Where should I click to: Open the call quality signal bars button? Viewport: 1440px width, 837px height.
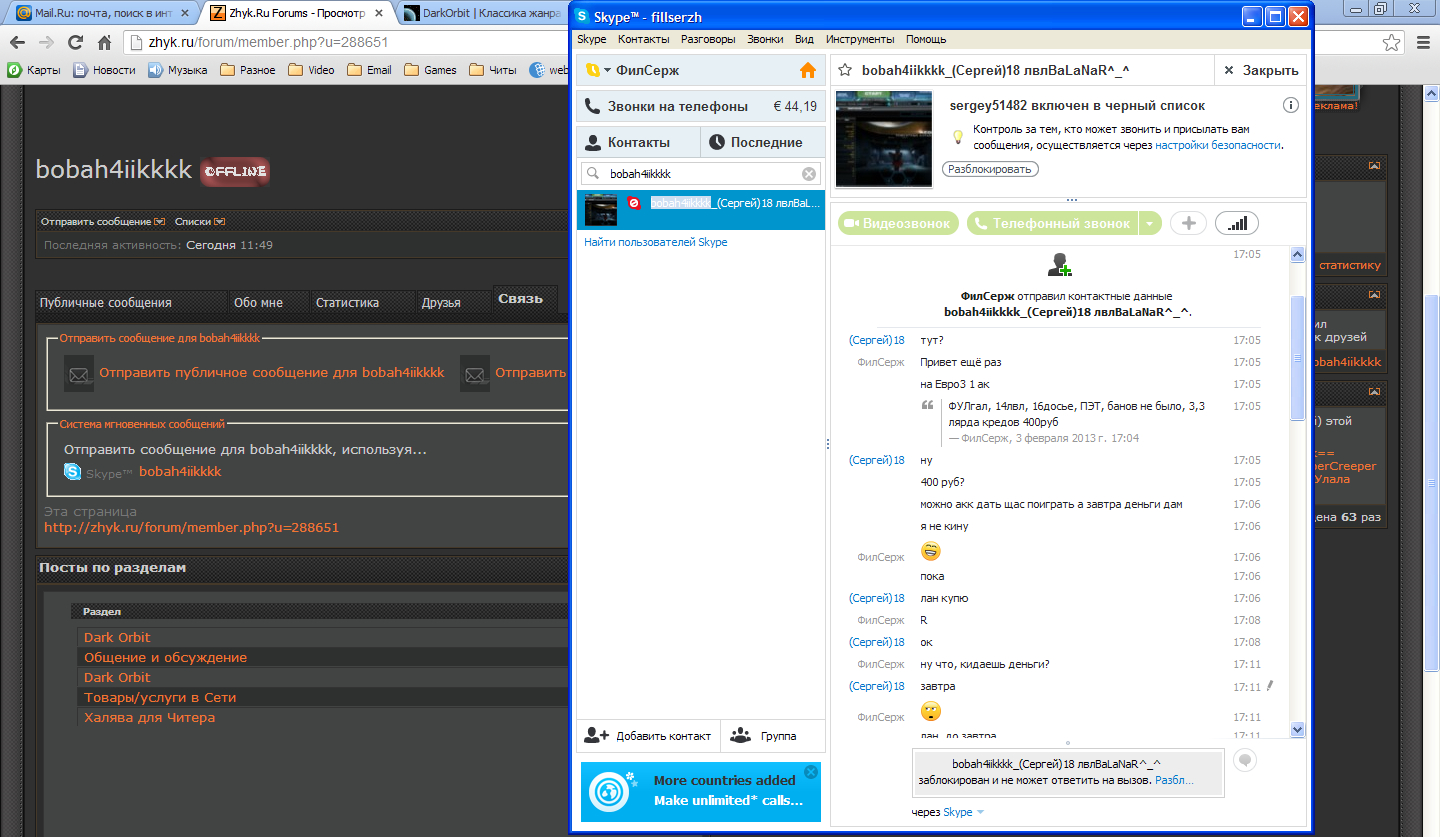1237,223
